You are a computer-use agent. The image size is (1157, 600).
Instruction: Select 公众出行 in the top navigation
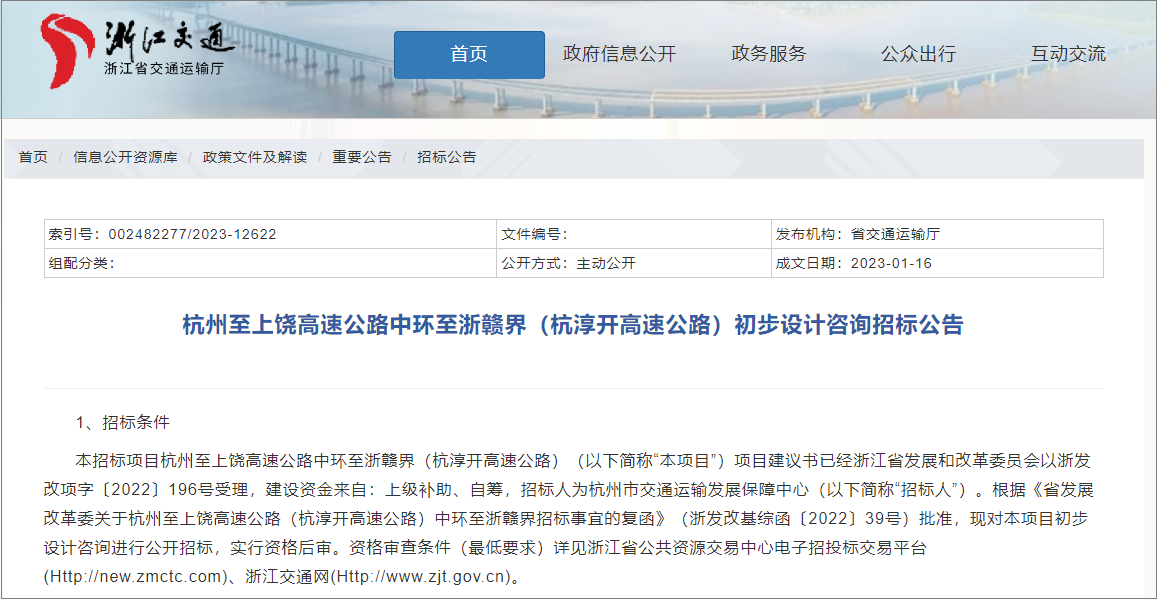click(x=918, y=54)
